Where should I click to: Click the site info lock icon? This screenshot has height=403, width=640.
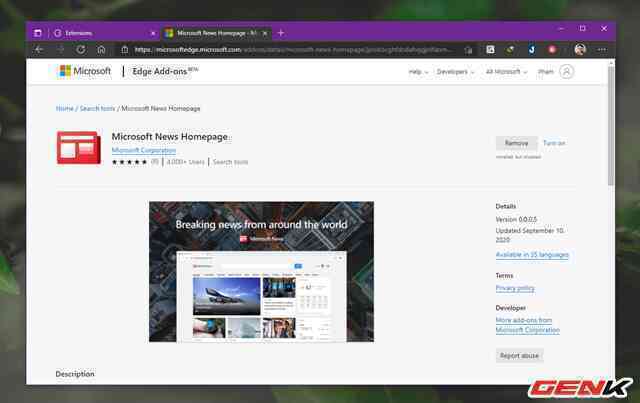tap(124, 50)
